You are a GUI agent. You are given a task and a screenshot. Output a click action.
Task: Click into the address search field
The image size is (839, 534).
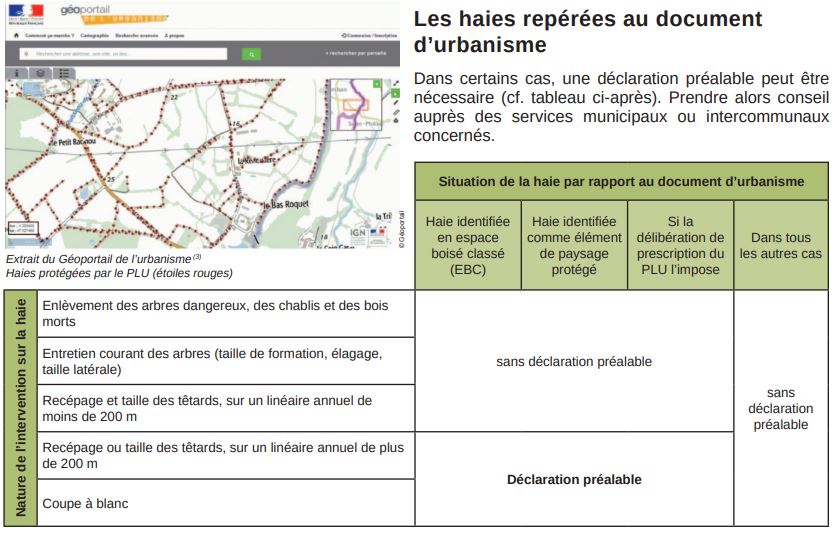click(120, 52)
